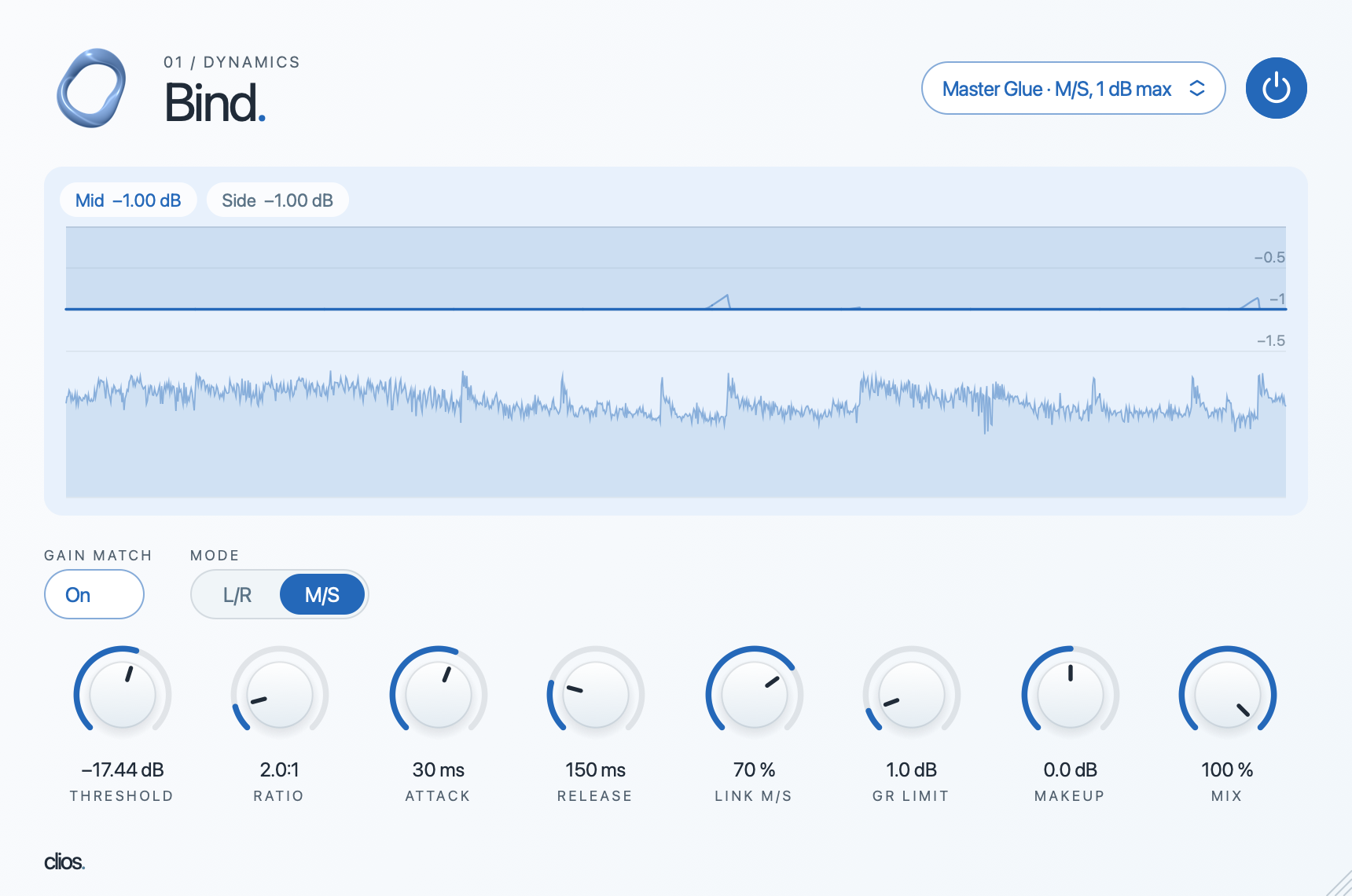Click the 2.0:1 ratio value
The width and height of the screenshot is (1352, 896).
[280, 769]
